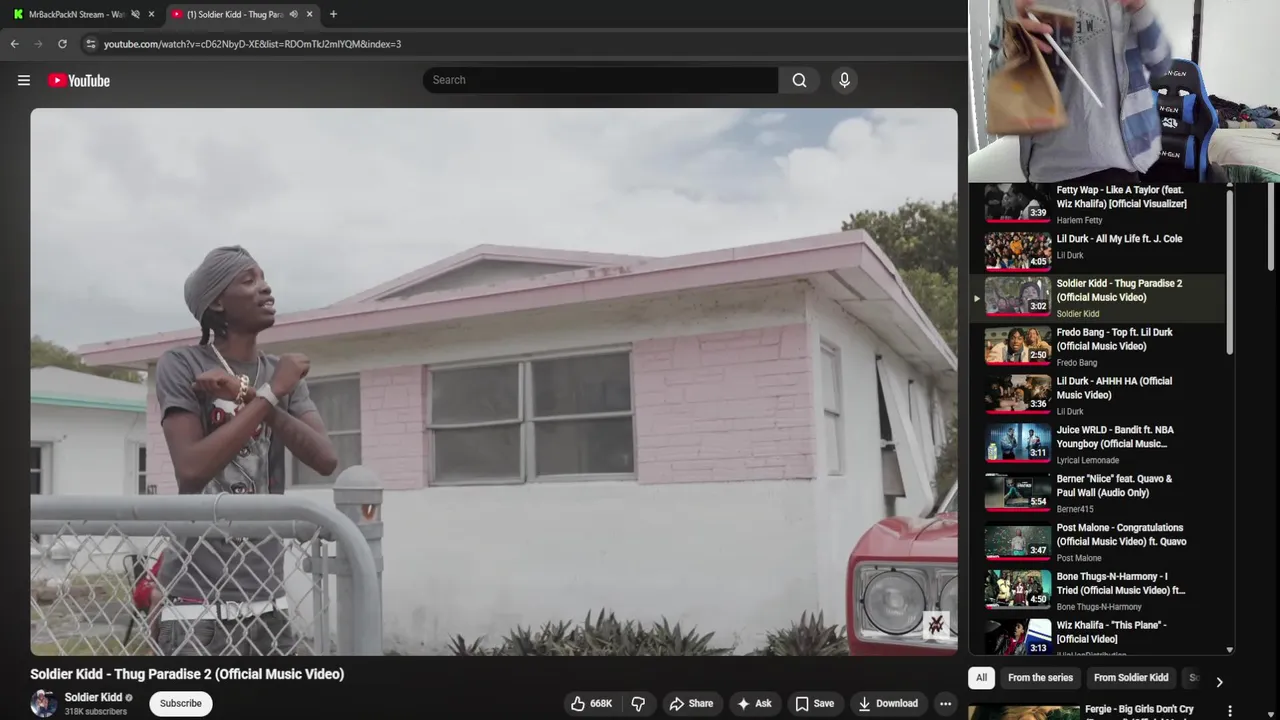Select From the series chip
The image size is (1280, 720).
[x=1040, y=678]
